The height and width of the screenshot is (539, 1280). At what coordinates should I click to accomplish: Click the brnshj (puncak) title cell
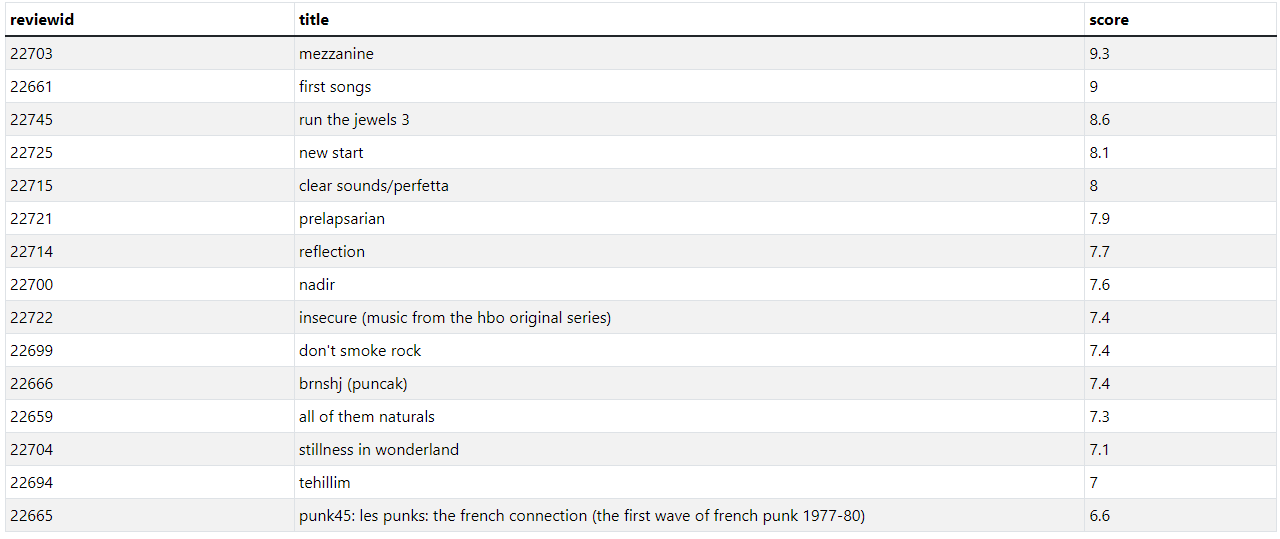[689, 384]
